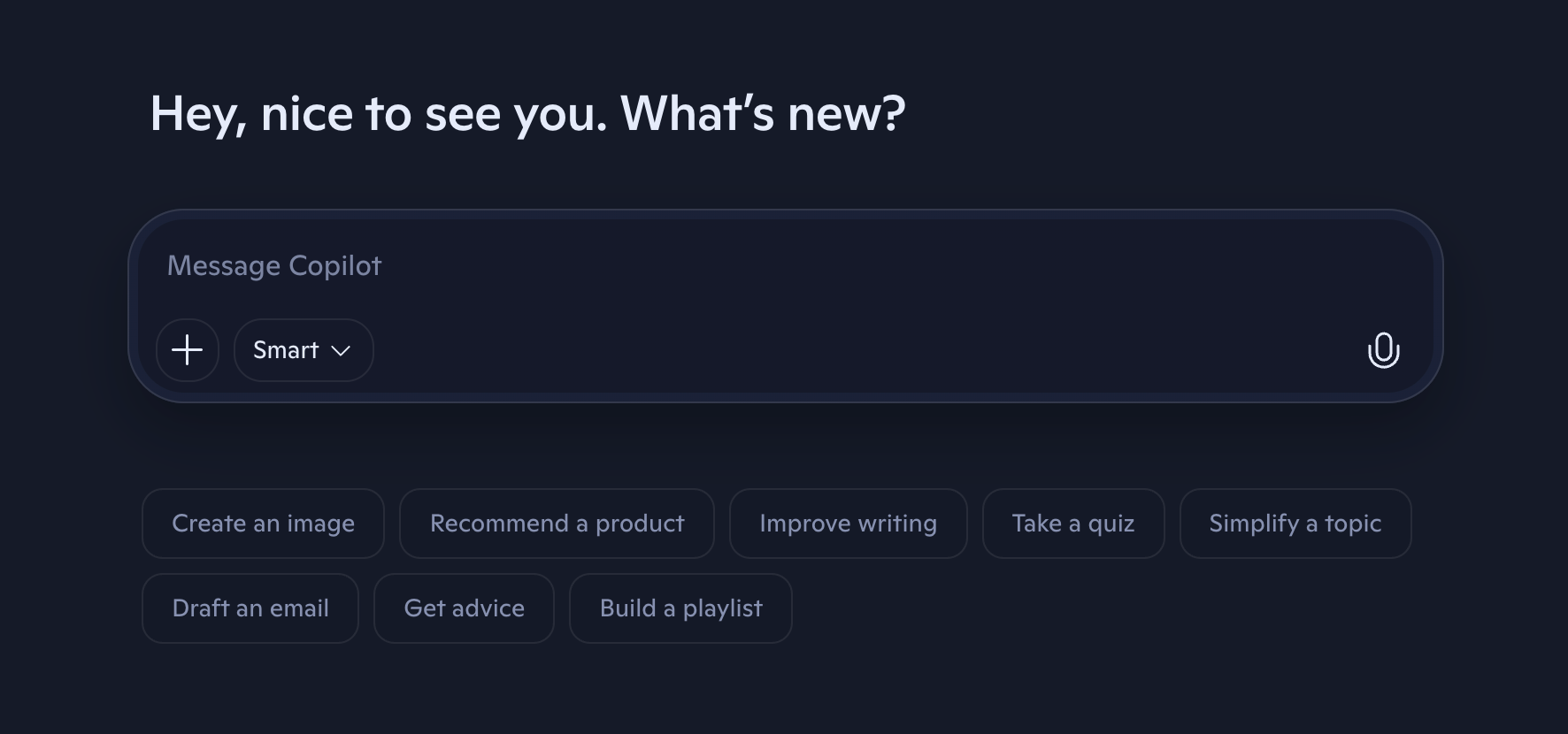Click the greeting heading text
This screenshot has height=734, width=1568.
tap(527, 113)
